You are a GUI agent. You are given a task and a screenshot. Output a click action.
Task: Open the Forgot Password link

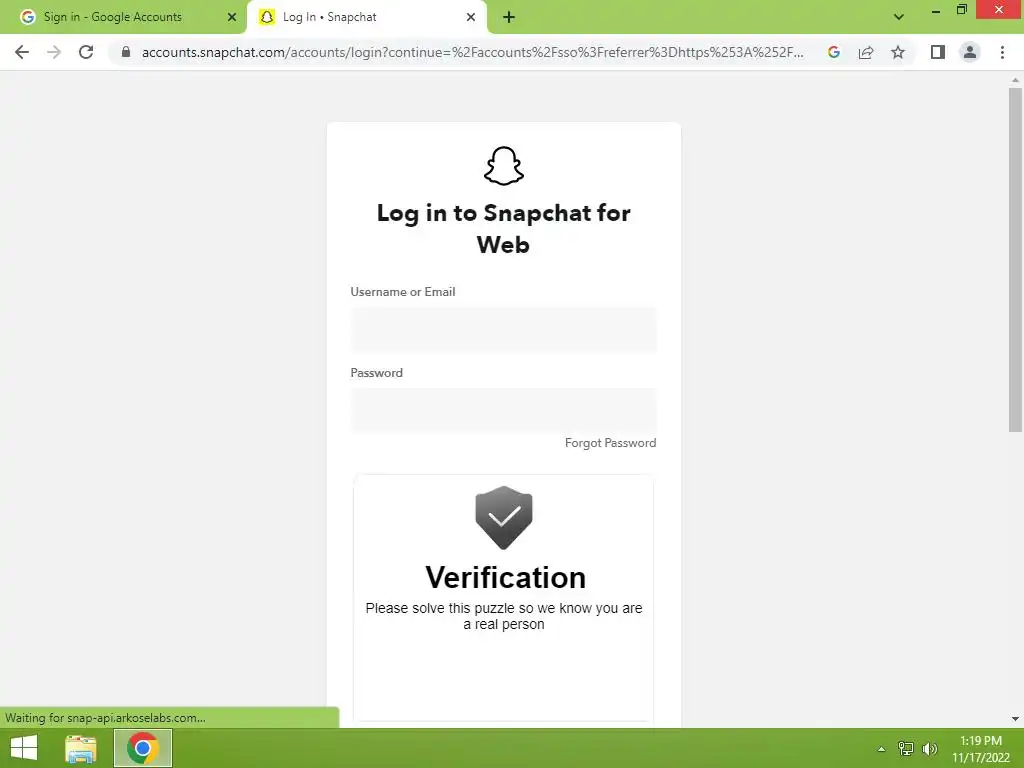(x=610, y=443)
